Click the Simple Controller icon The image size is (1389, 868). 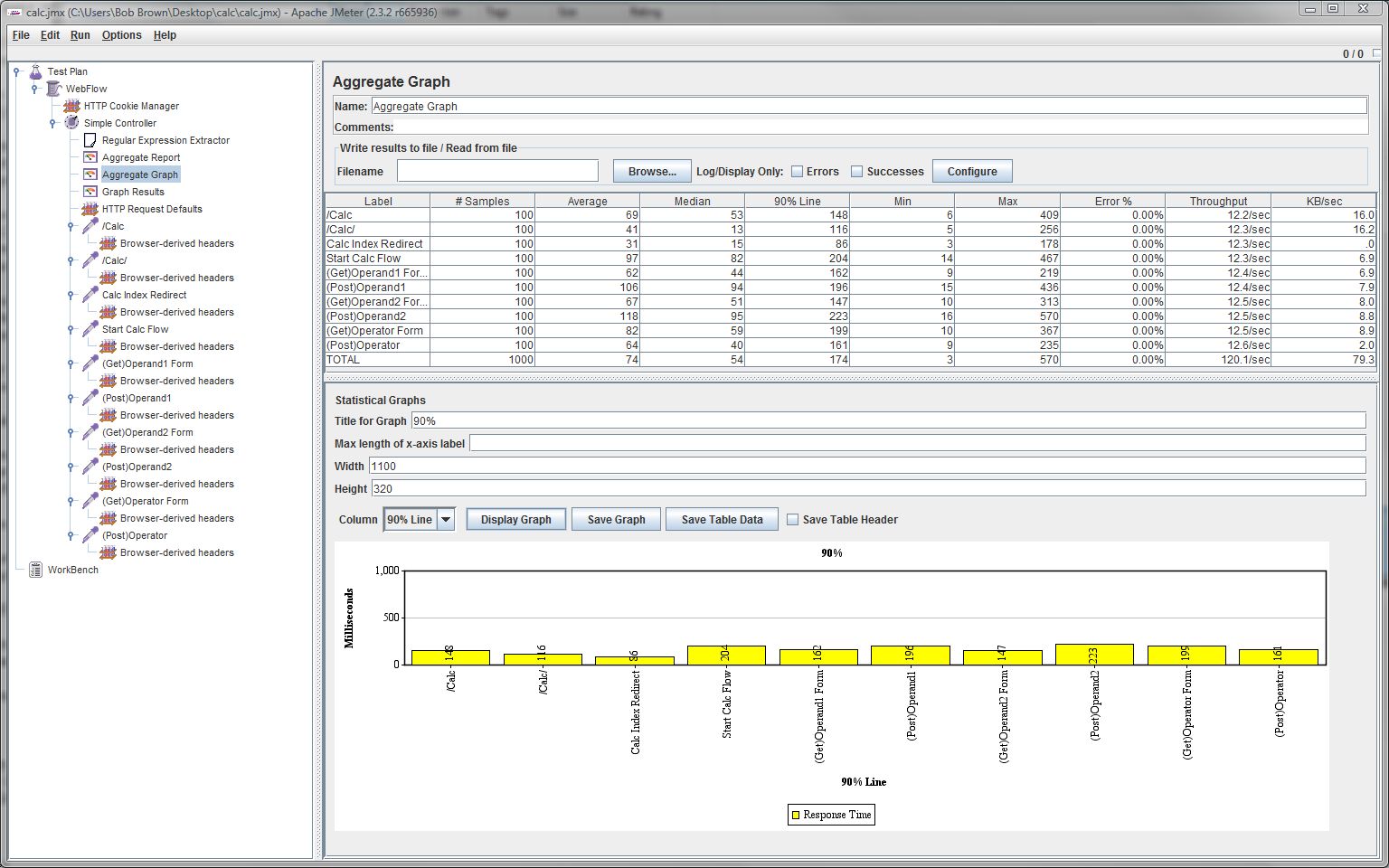click(72, 123)
